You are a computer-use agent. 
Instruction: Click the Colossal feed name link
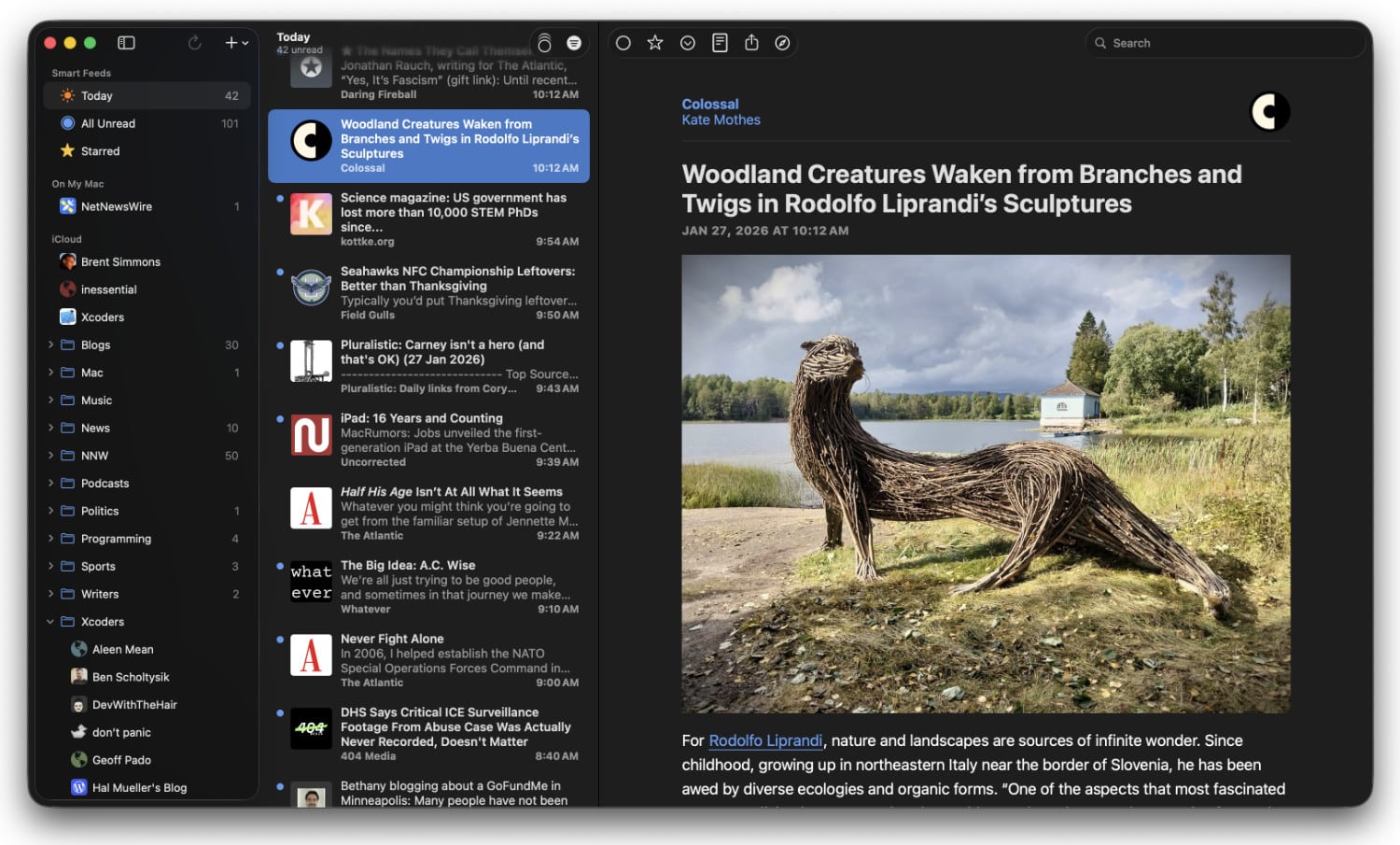pyautogui.click(x=709, y=105)
